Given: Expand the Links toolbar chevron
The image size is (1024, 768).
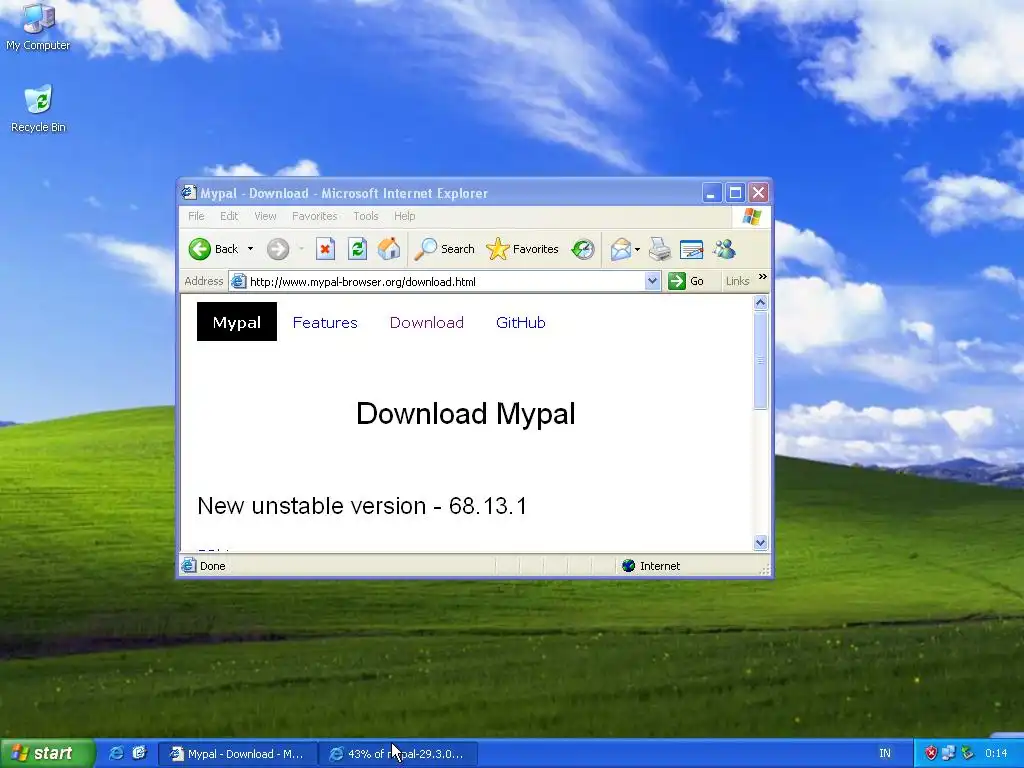Looking at the screenshot, I should coord(762,278).
